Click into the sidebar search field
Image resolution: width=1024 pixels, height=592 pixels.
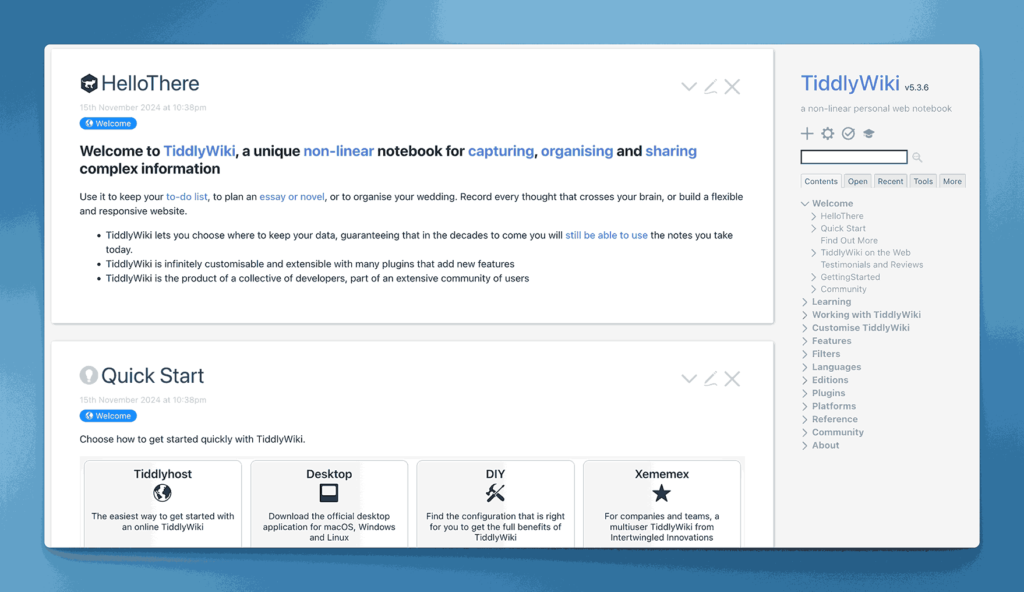pyautogui.click(x=854, y=157)
